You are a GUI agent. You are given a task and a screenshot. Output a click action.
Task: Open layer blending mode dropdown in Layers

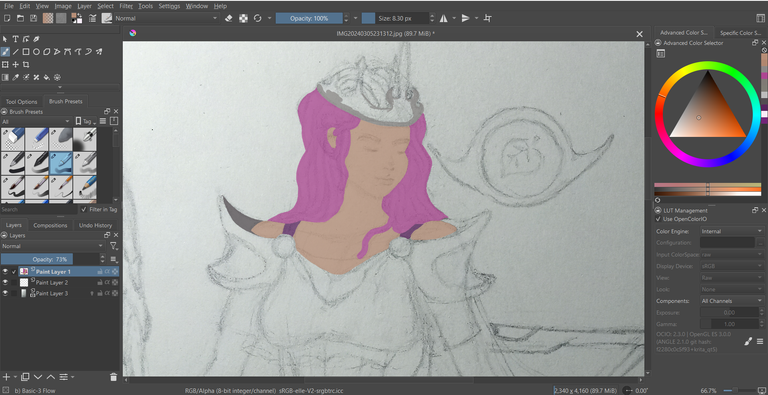tap(53, 246)
